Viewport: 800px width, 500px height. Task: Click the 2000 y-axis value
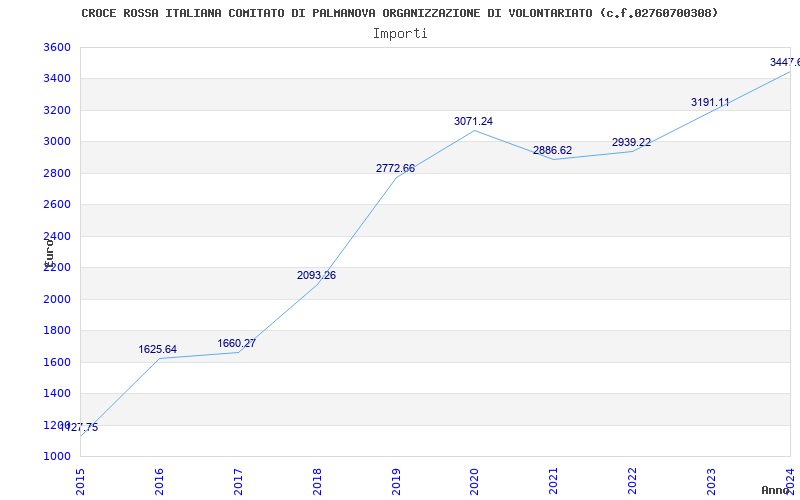tap(57, 299)
